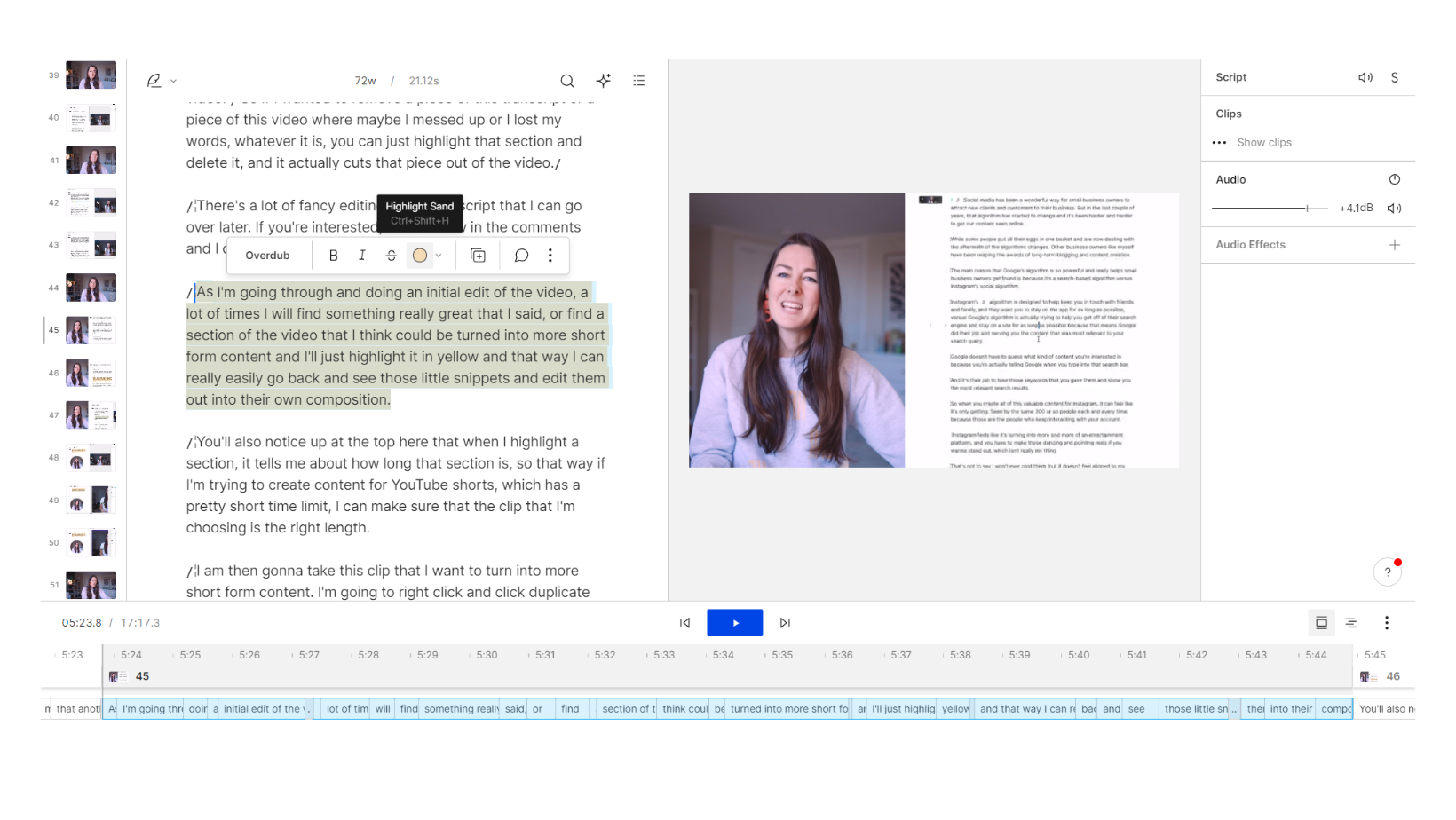This screenshot has width=1456, height=820.
Task: Toggle the speaker icon next to Script
Action: point(1365,77)
